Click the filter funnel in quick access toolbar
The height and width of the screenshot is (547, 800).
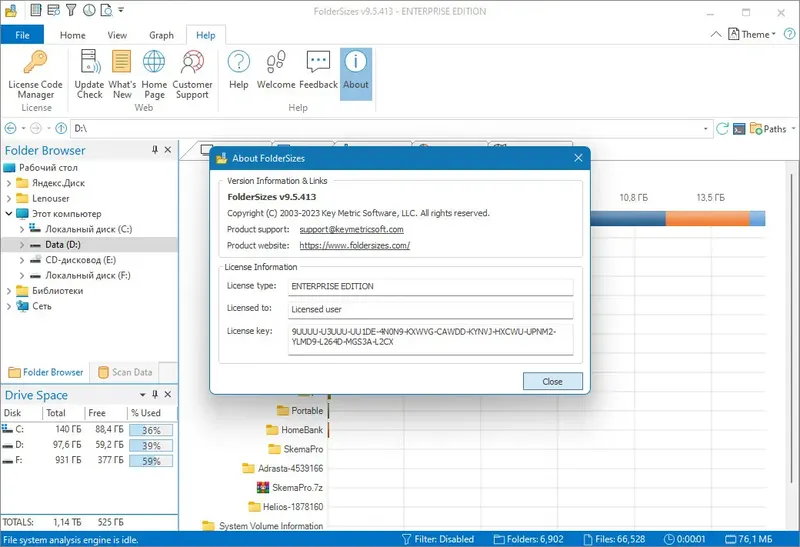point(71,10)
